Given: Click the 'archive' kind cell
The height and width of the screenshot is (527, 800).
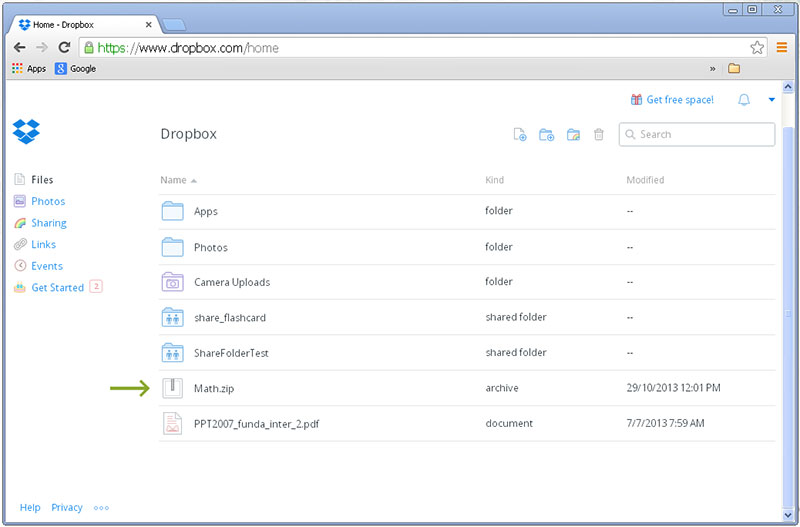Looking at the screenshot, I should coord(502,388).
